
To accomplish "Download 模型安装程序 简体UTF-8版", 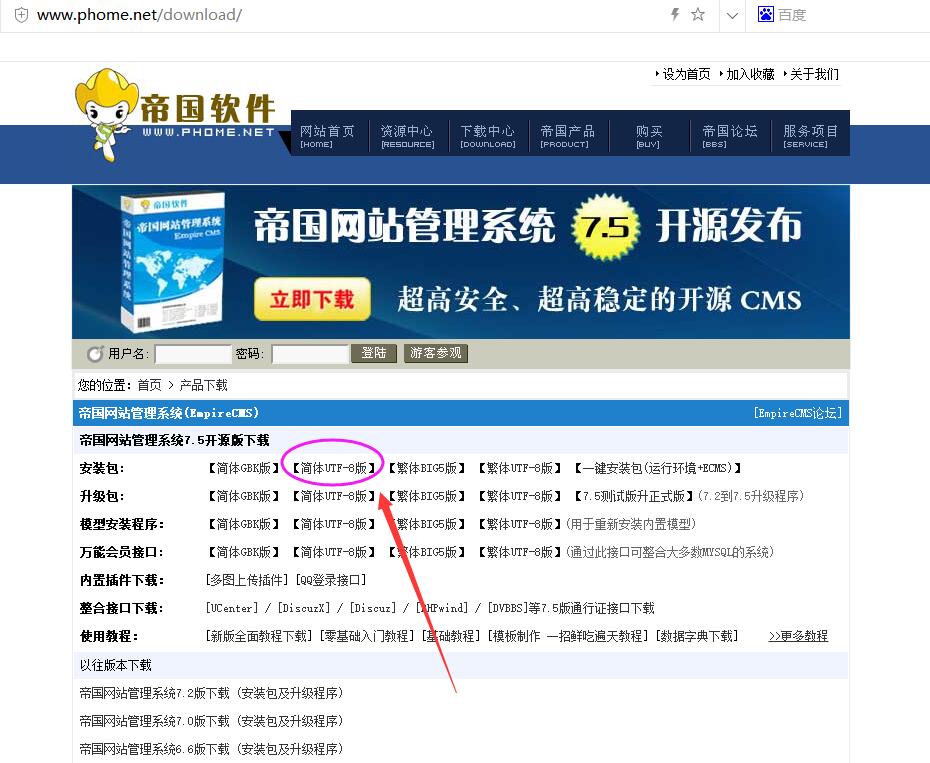I will coord(334,524).
